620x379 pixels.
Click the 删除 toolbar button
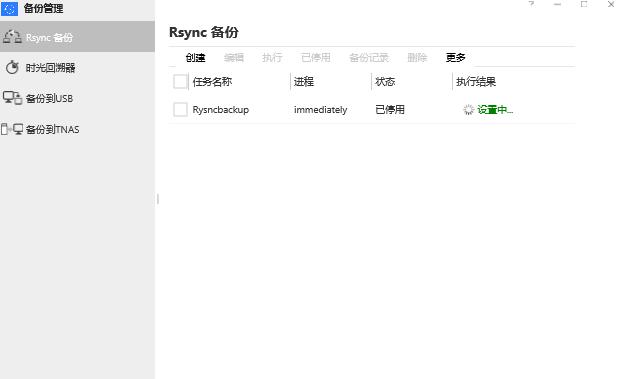coord(417,58)
